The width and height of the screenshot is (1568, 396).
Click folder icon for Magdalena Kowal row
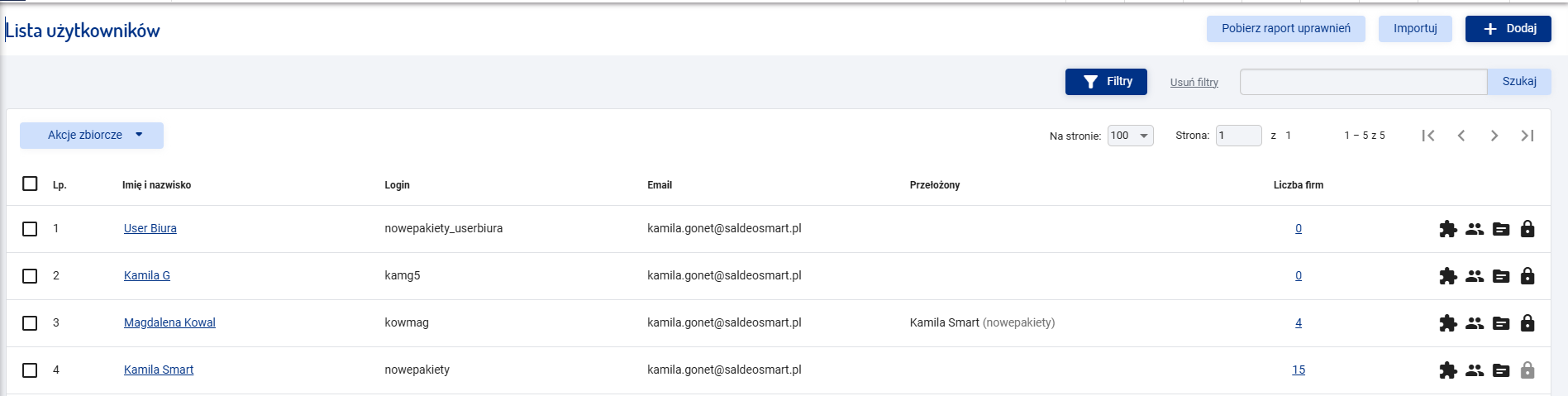(1501, 323)
